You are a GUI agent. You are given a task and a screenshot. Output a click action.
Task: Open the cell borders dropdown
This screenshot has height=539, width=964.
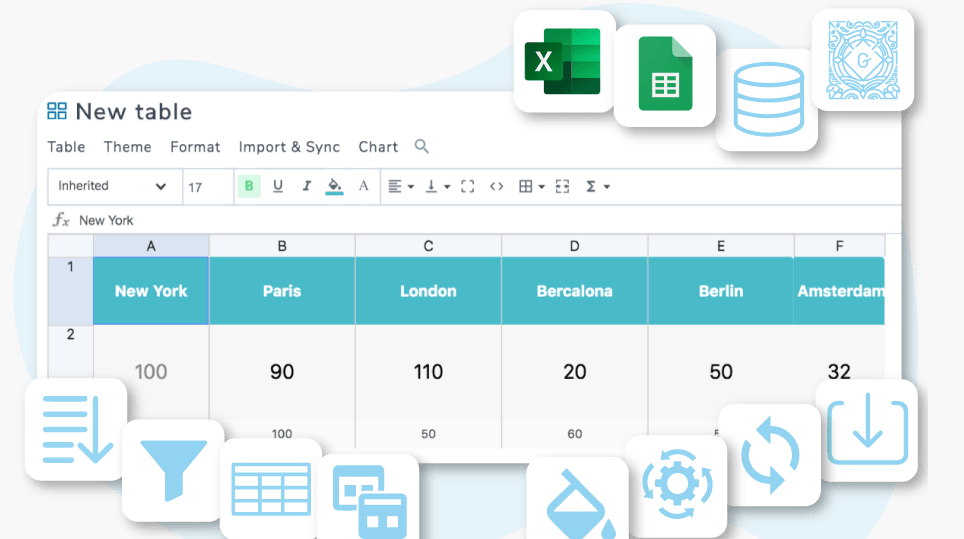point(532,186)
